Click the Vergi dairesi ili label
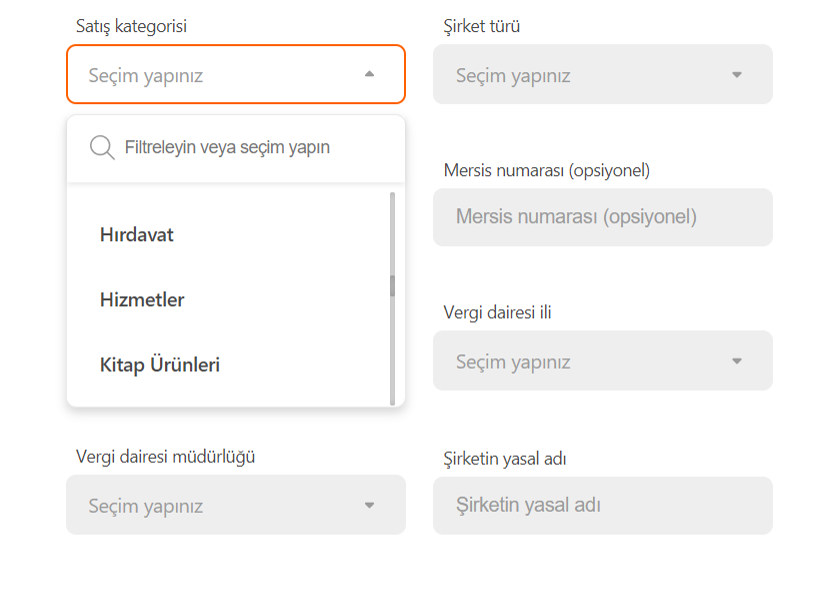This screenshot has width=813, height=593. (497, 313)
